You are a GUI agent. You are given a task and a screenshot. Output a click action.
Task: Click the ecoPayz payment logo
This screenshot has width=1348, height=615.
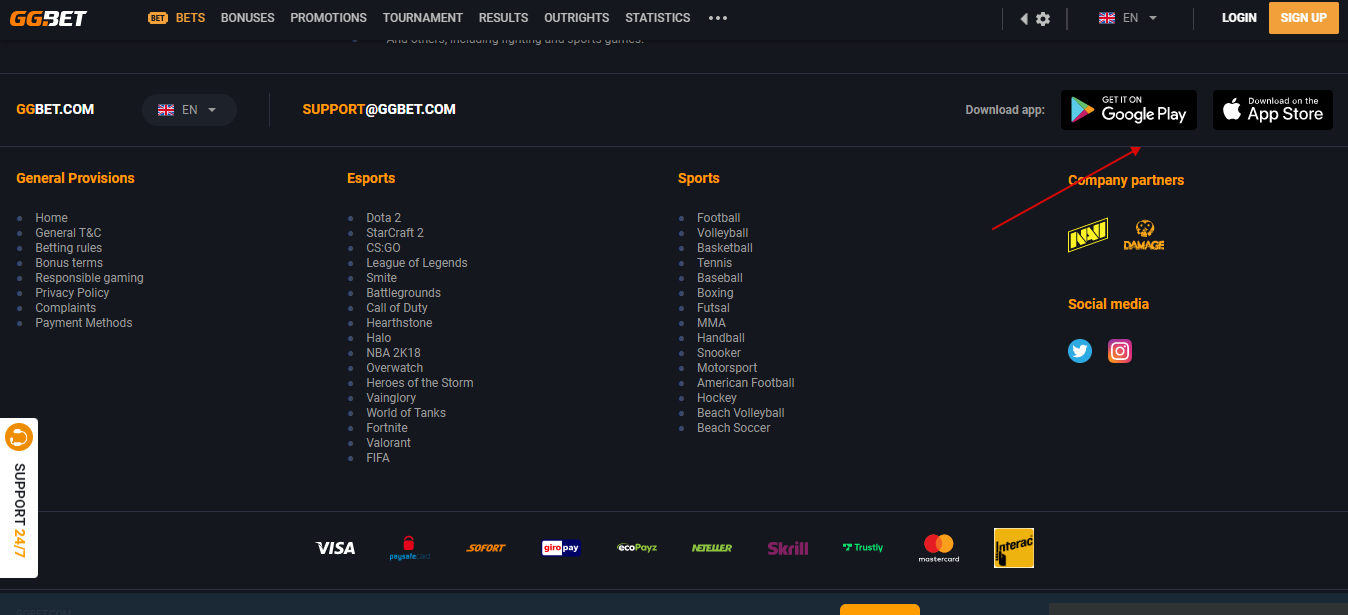coord(637,548)
